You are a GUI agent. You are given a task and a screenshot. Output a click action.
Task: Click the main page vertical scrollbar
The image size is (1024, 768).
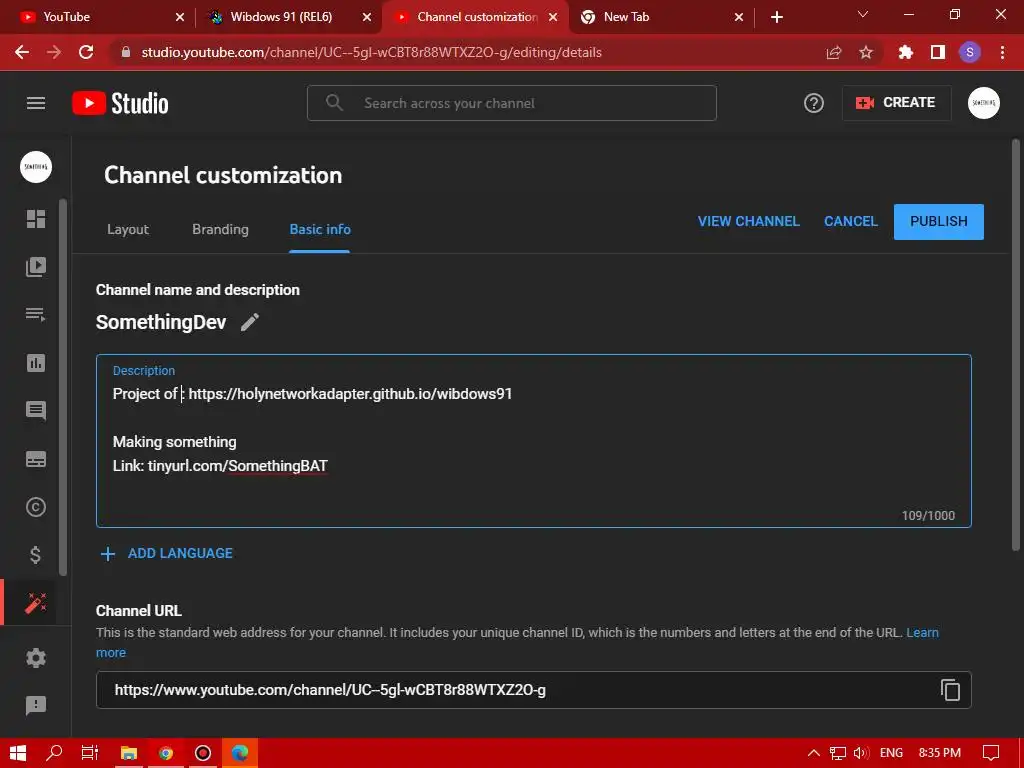pyautogui.click(x=1016, y=345)
